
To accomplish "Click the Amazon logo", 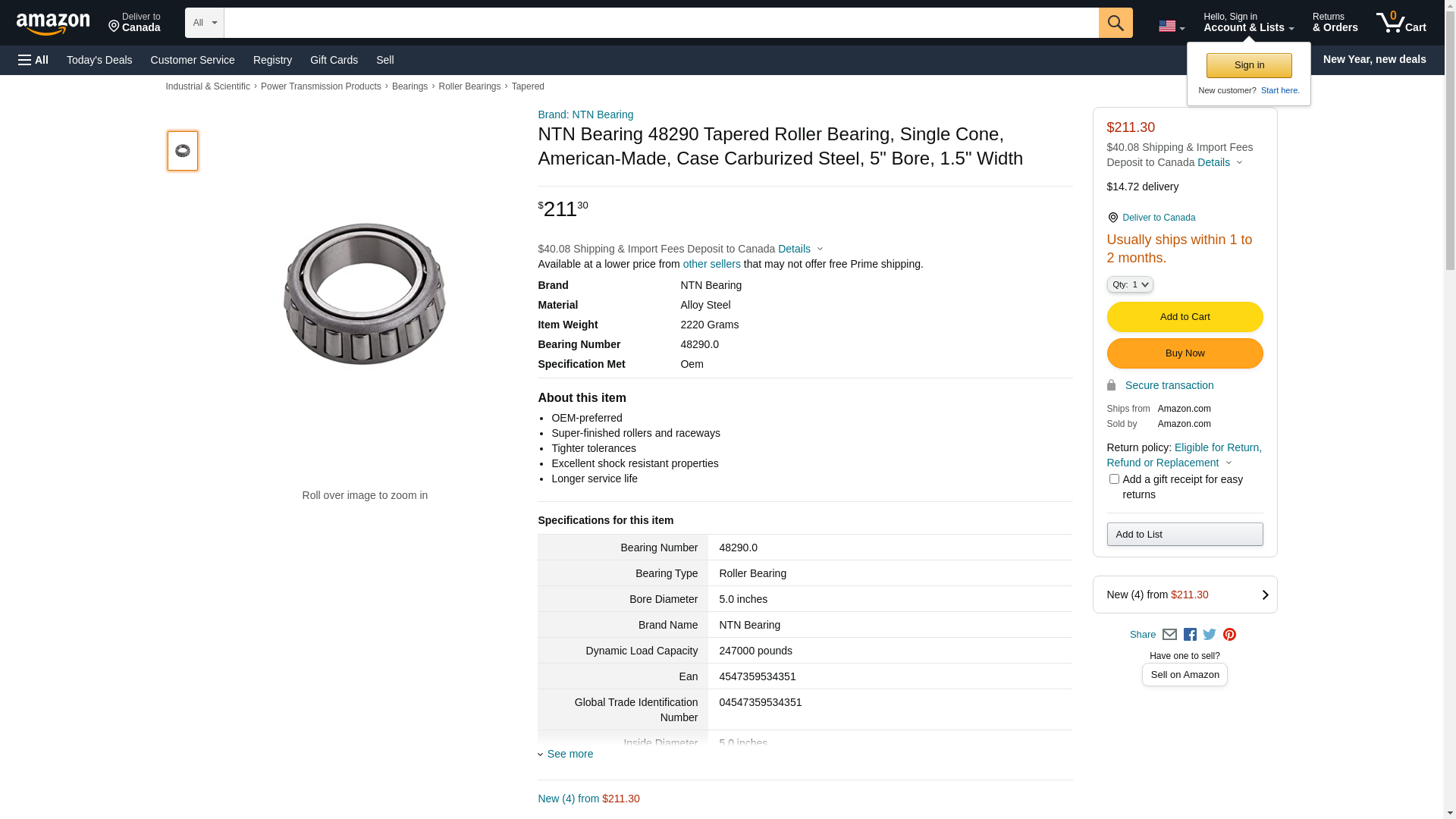I will click(53, 24).
